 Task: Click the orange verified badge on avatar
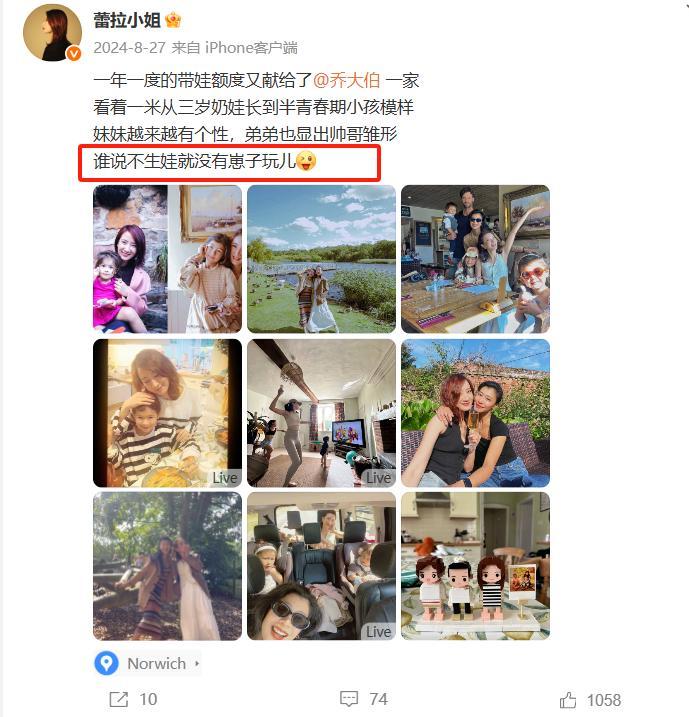tap(74, 54)
